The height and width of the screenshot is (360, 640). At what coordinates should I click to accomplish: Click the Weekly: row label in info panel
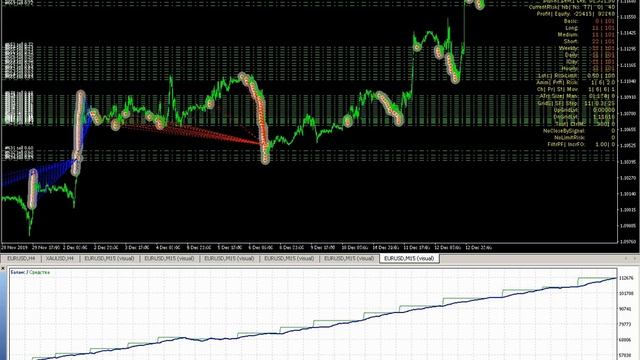pos(569,48)
